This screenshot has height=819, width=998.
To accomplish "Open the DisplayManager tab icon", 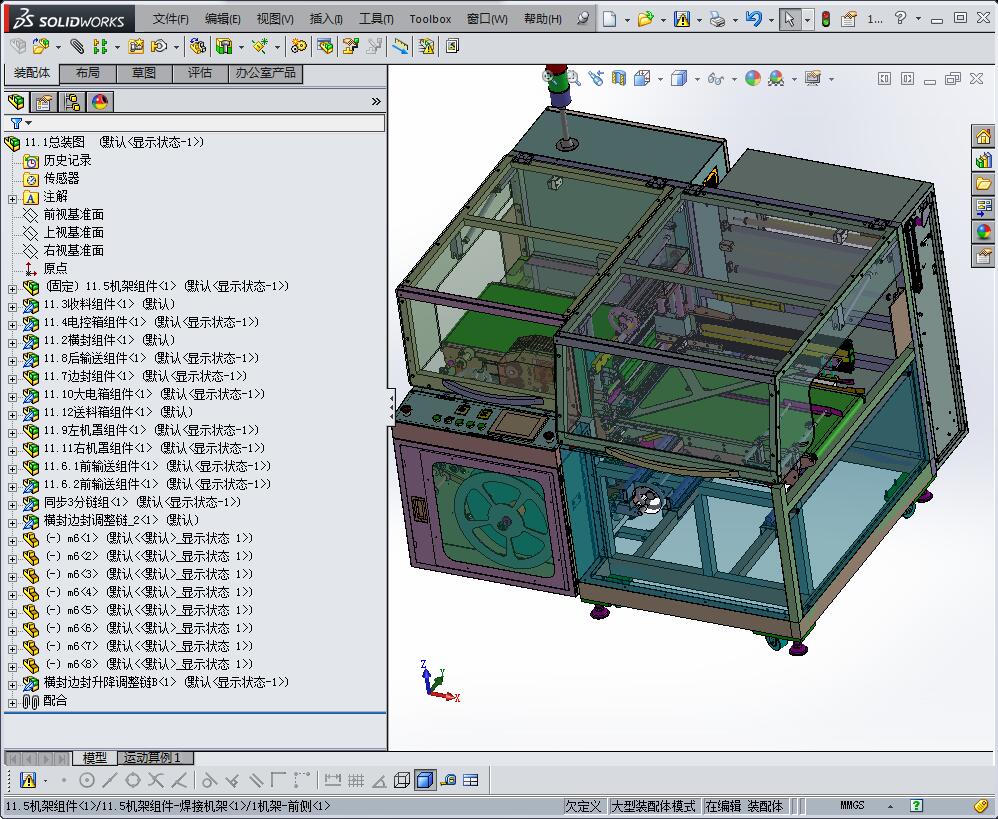I will click(100, 102).
